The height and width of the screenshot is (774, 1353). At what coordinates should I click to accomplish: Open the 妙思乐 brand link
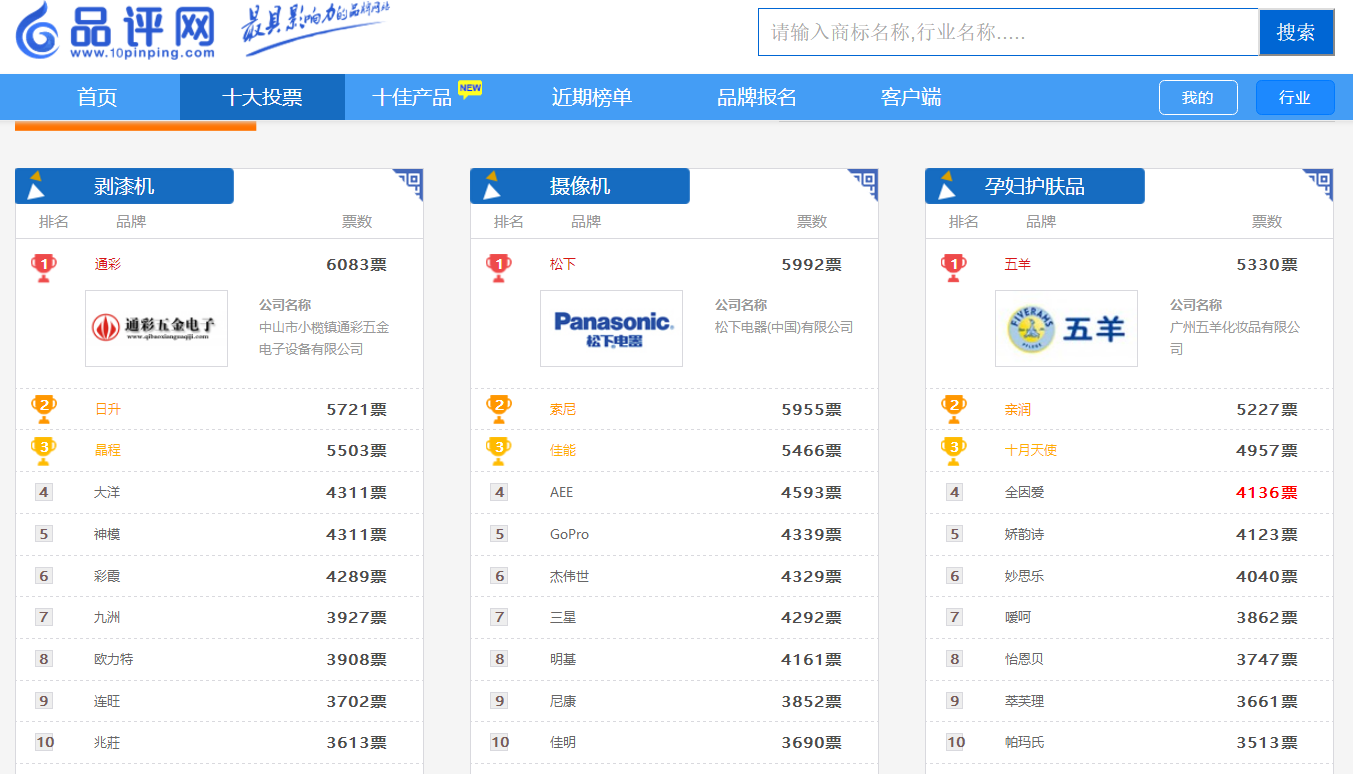coord(1024,576)
